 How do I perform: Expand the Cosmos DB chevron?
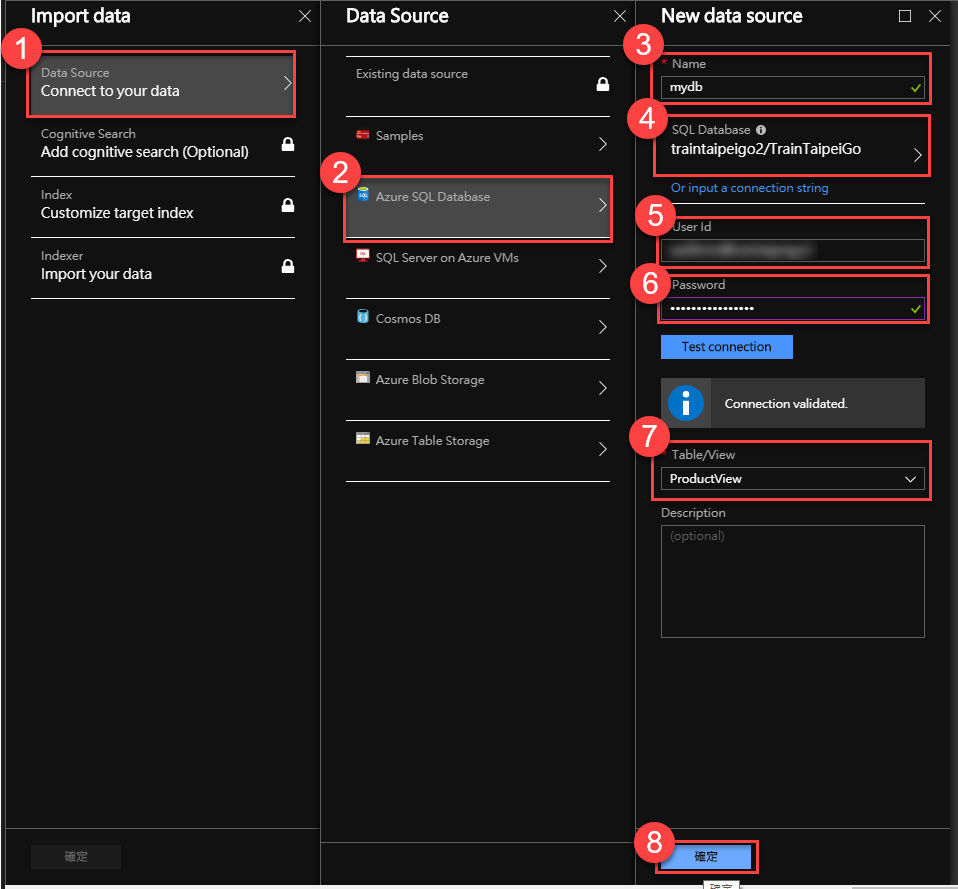click(602, 327)
